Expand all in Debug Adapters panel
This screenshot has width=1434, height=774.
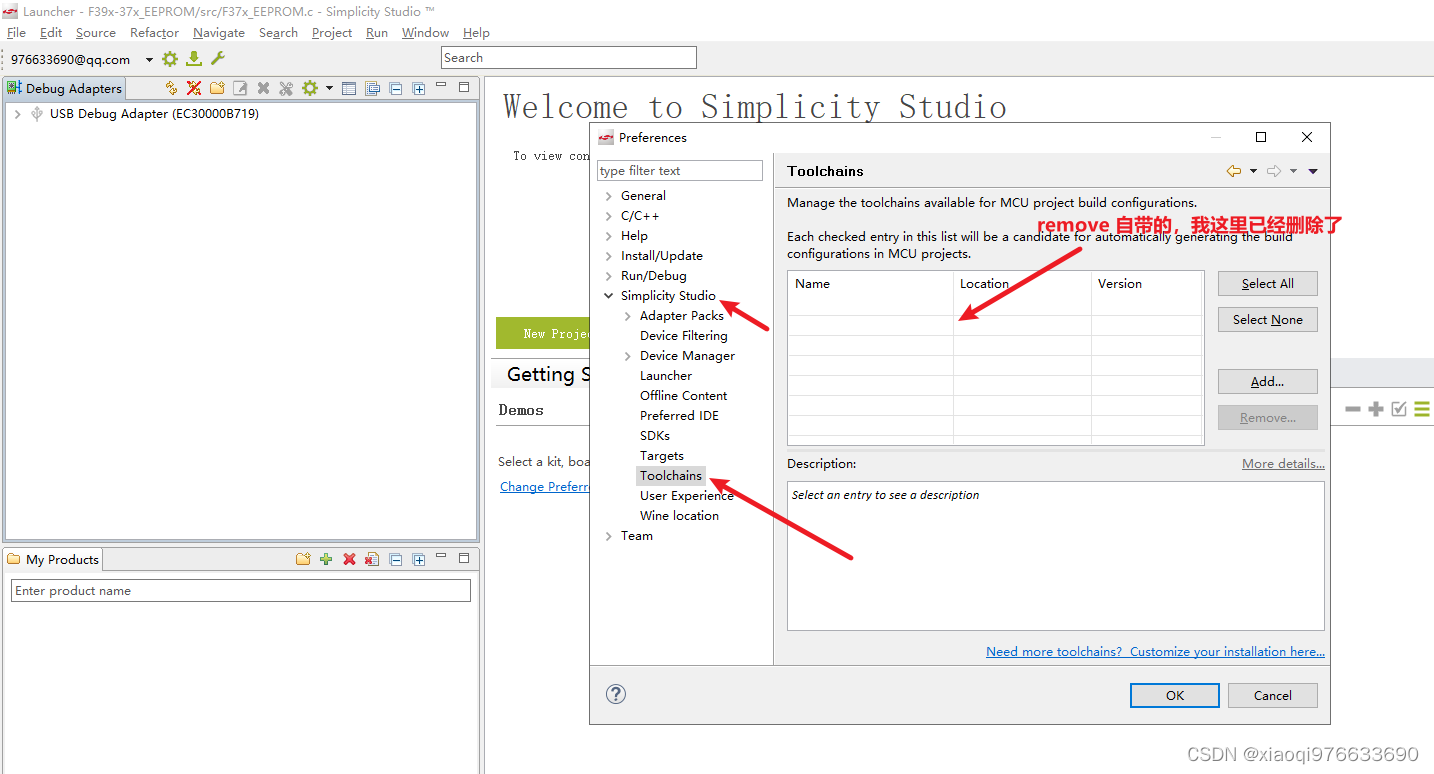pyautogui.click(x=419, y=88)
